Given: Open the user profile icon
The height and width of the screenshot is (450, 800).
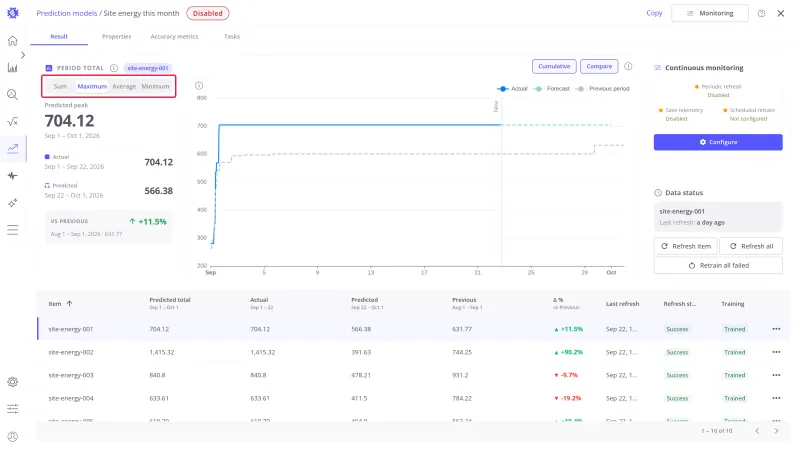Looking at the screenshot, I should coord(13,436).
